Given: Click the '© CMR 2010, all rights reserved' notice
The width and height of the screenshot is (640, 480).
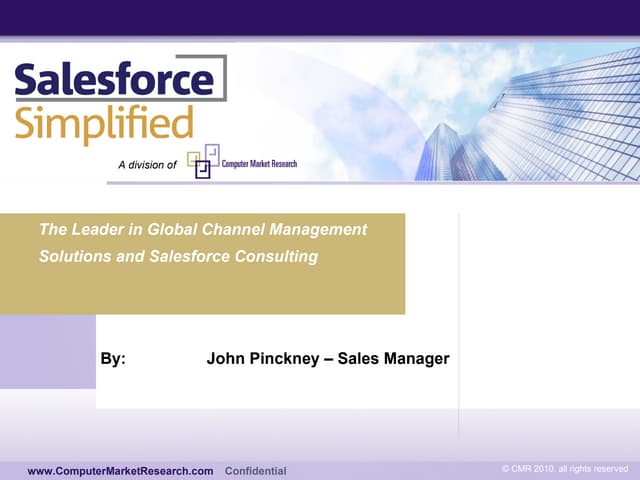Looking at the screenshot, I should [x=565, y=469].
